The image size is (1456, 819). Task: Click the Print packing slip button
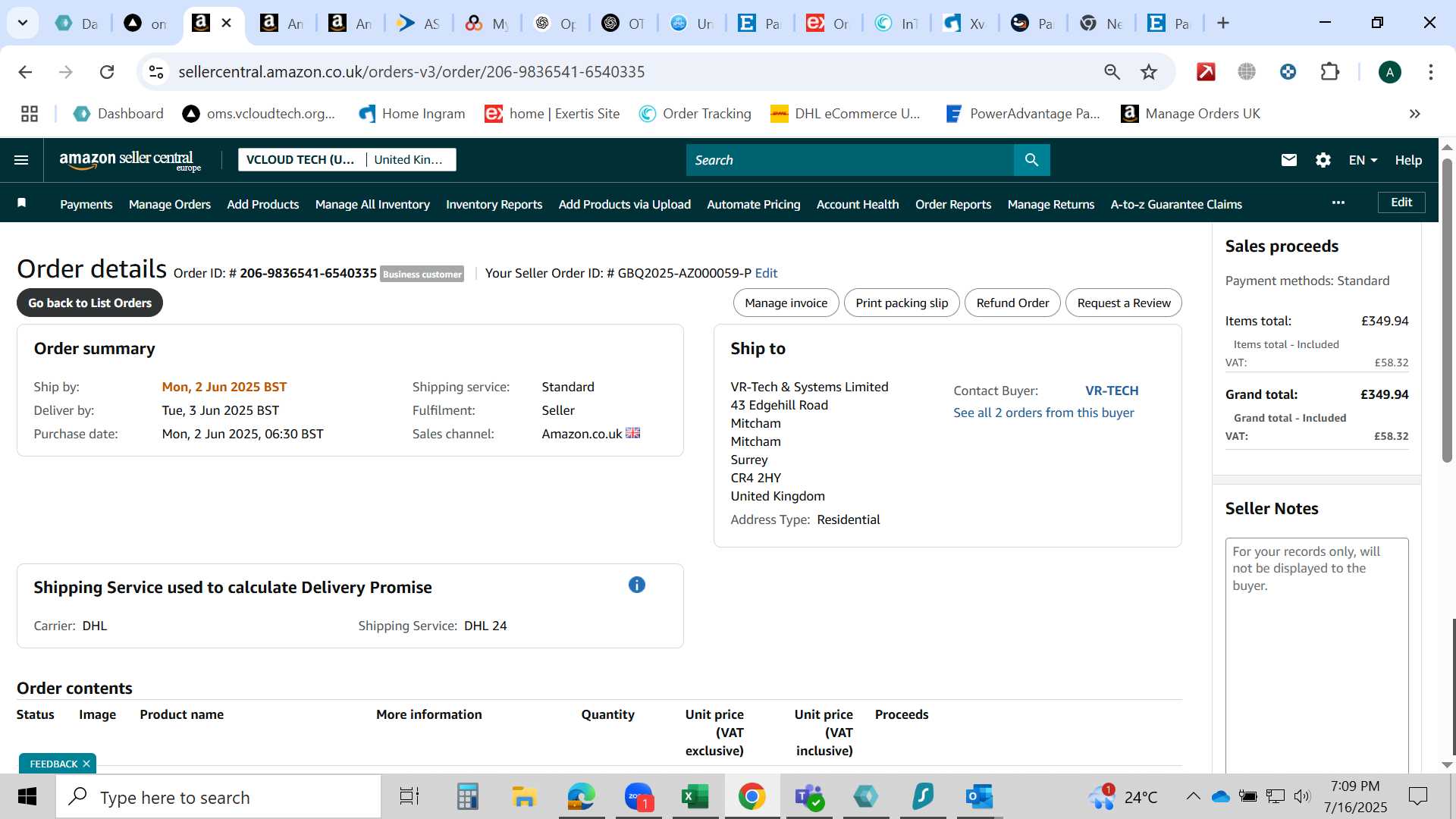[902, 303]
